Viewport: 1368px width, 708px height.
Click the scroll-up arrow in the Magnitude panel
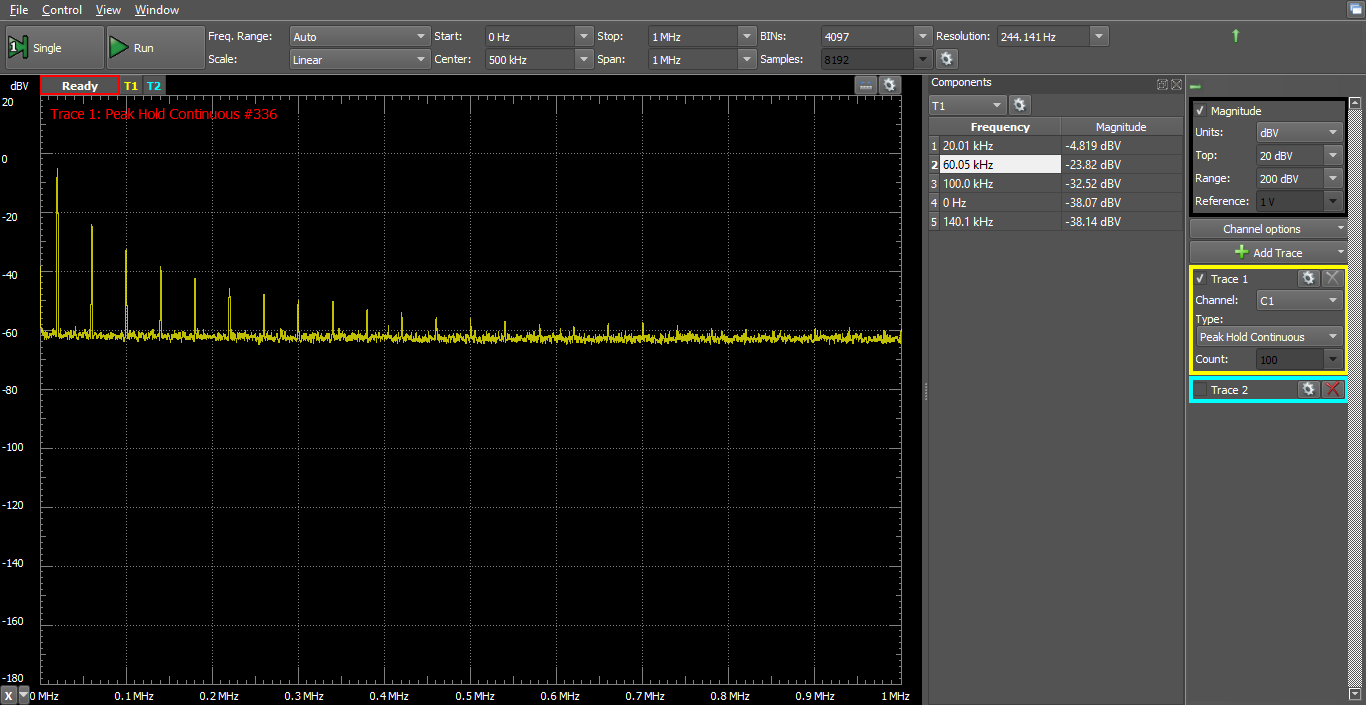click(x=1355, y=101)
